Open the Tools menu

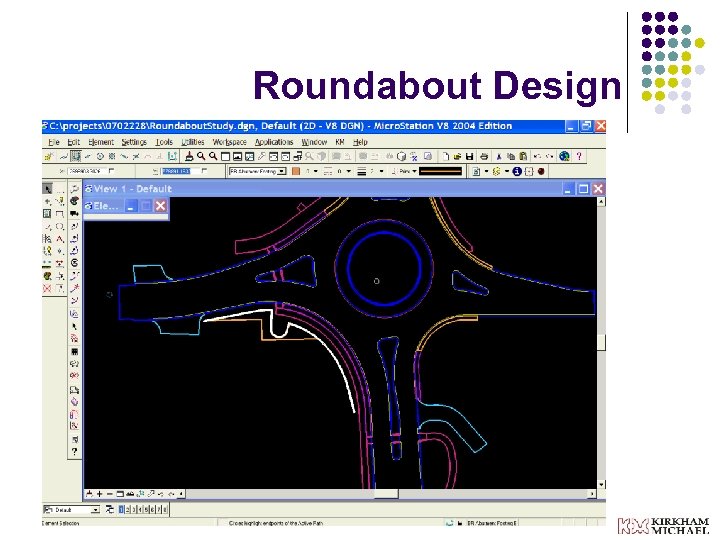pos(164,142)
